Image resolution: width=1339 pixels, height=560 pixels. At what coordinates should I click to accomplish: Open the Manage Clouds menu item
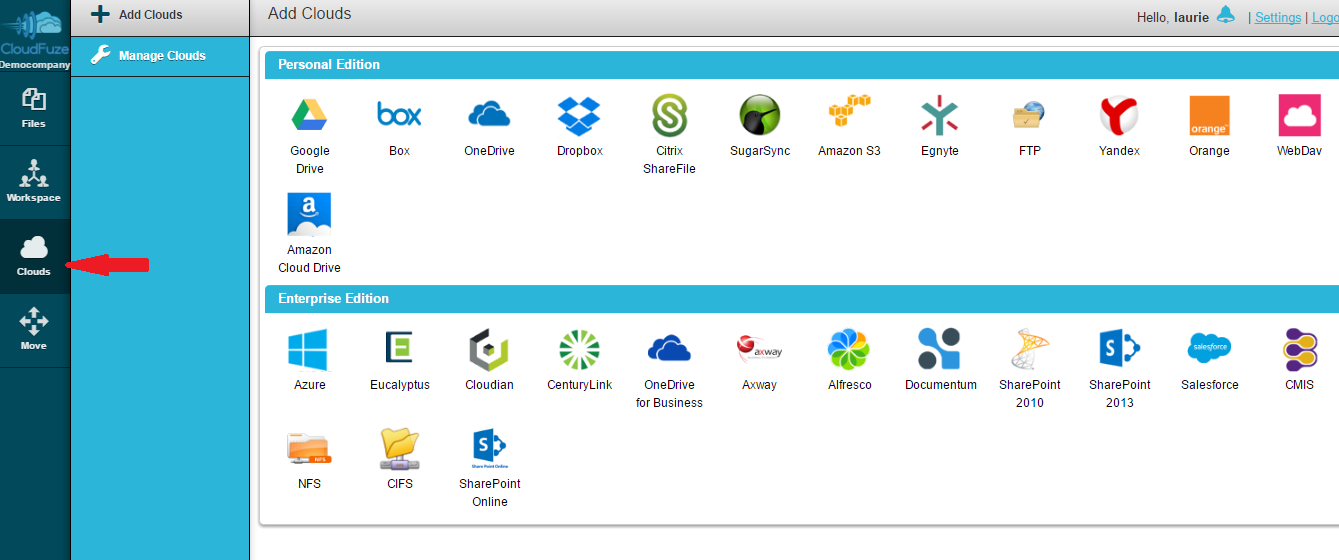pyautogui.click(x=160, y=56)
